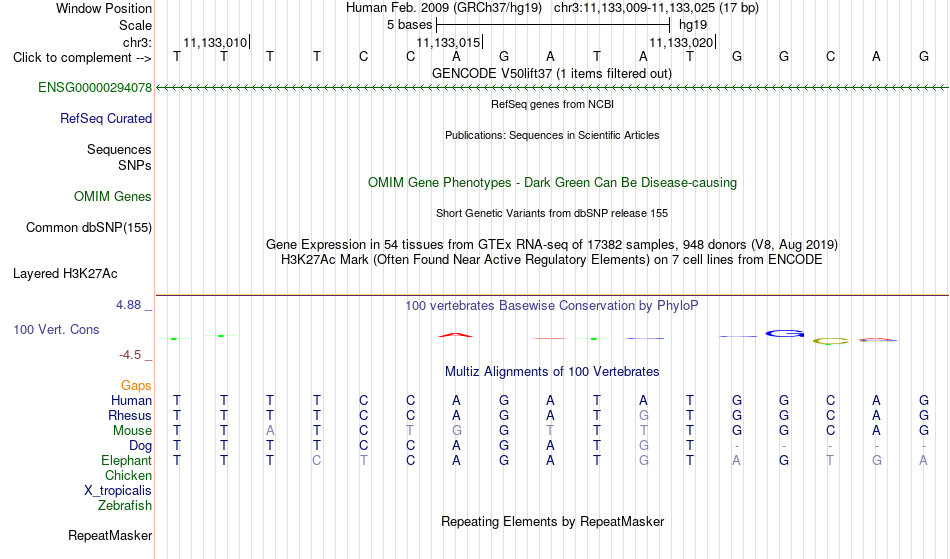Click the chr3: ruler label

[137, 42]
